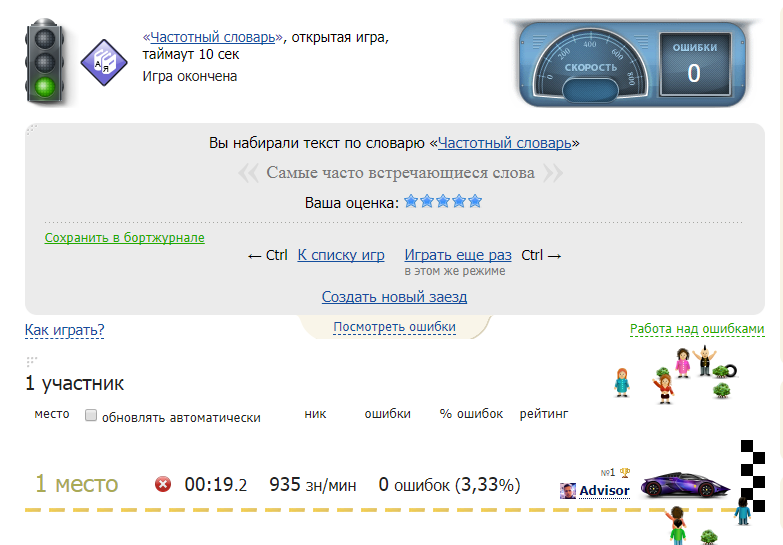Screen dimensions: 783x545
Task: Click the checkered finish flag
Action: (753, 476)
